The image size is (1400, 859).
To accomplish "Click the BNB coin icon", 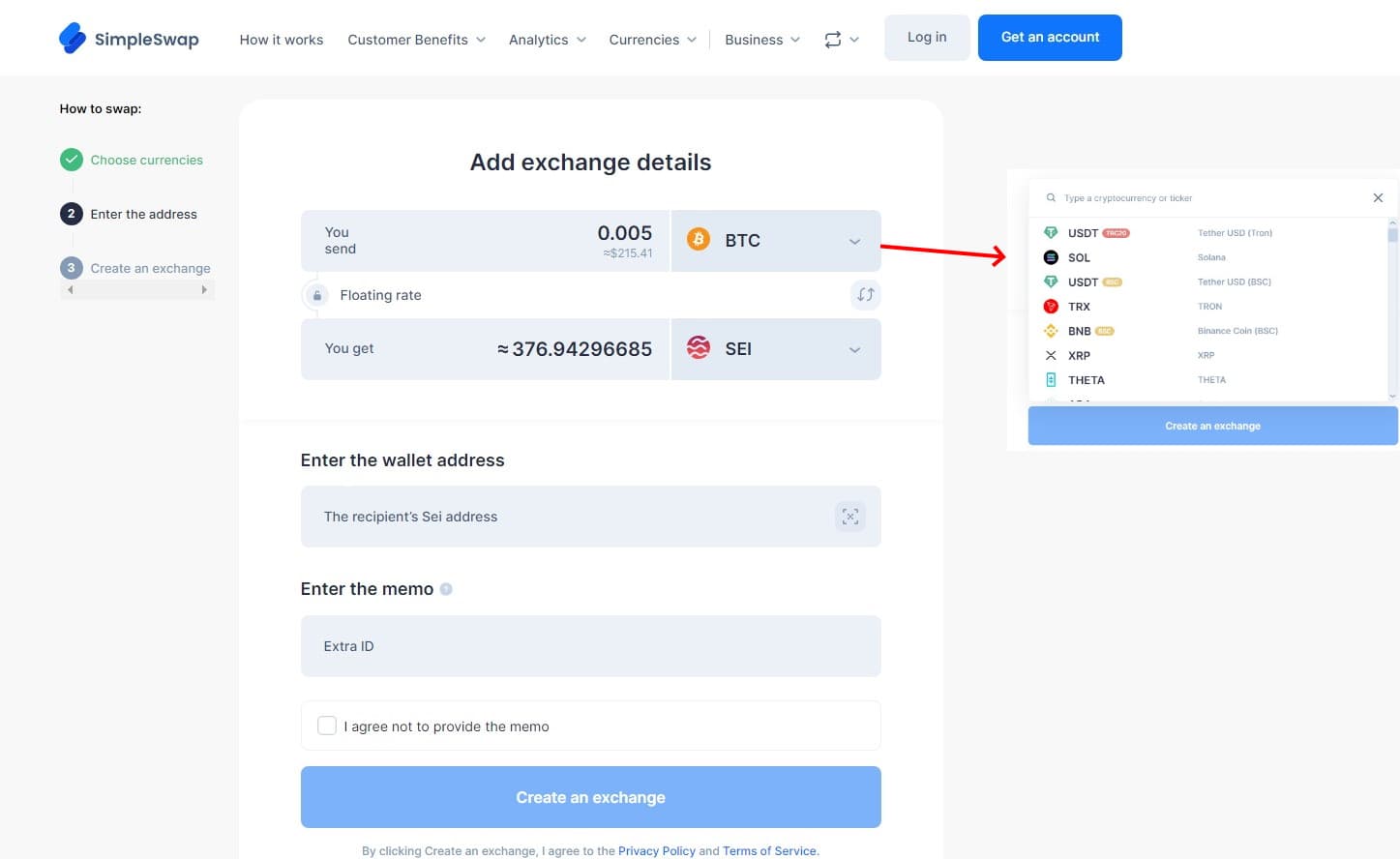I will 1051,331.
